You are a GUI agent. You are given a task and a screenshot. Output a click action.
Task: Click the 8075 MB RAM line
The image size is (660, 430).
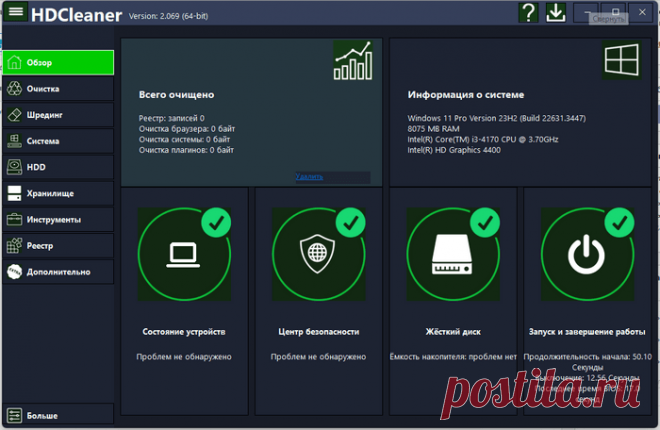tap(434, 129)
